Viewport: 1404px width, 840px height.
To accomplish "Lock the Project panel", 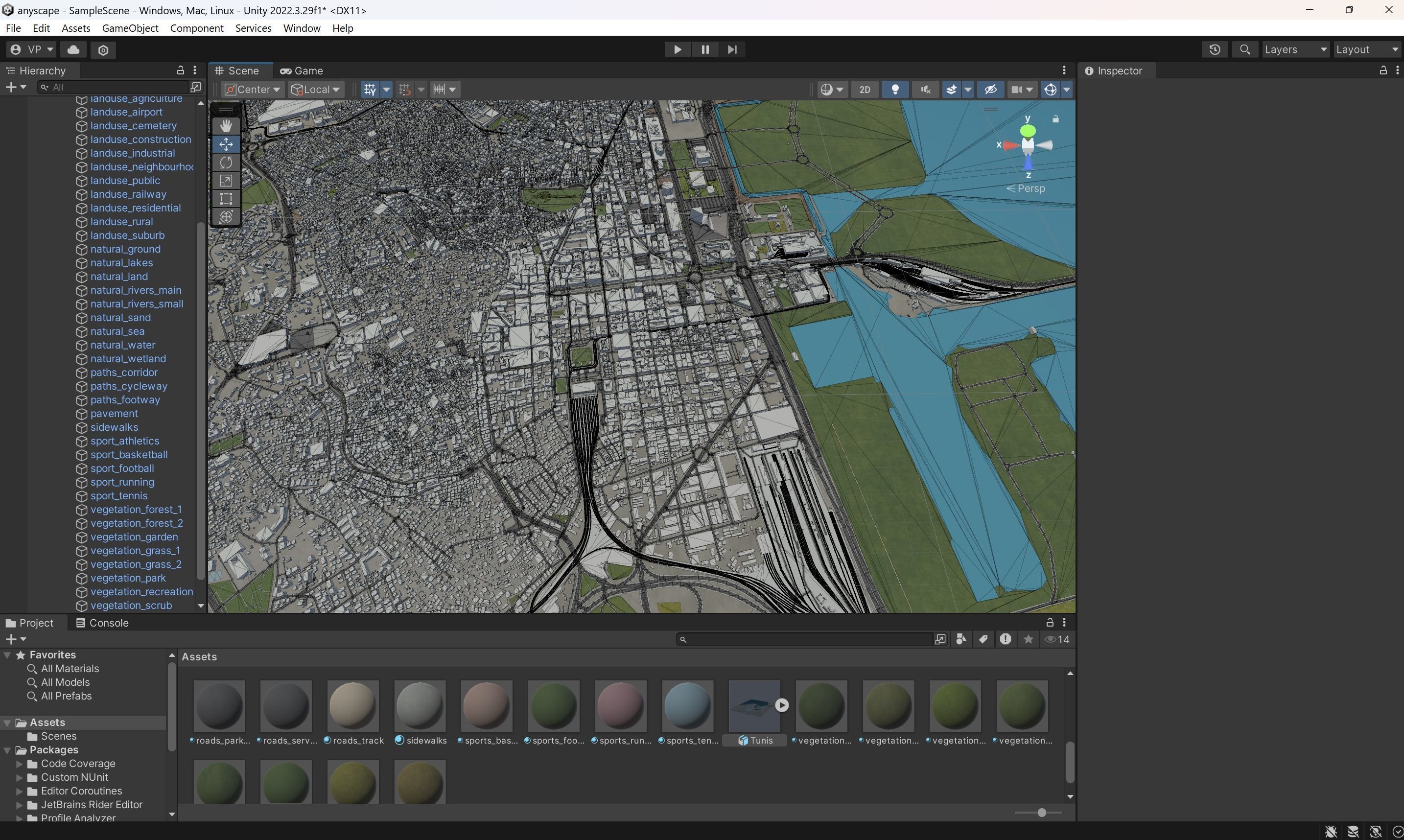I will (1050, 623).
